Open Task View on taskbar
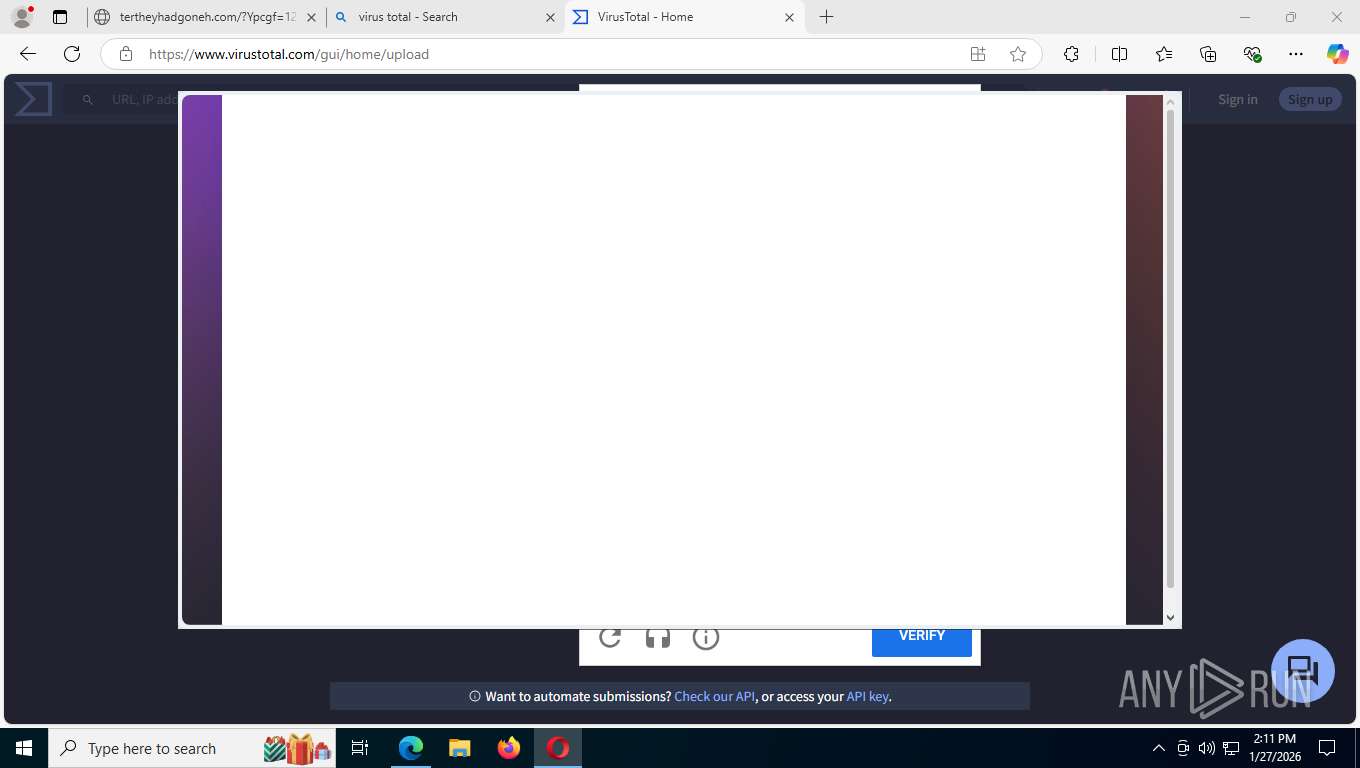 [360, 748]
